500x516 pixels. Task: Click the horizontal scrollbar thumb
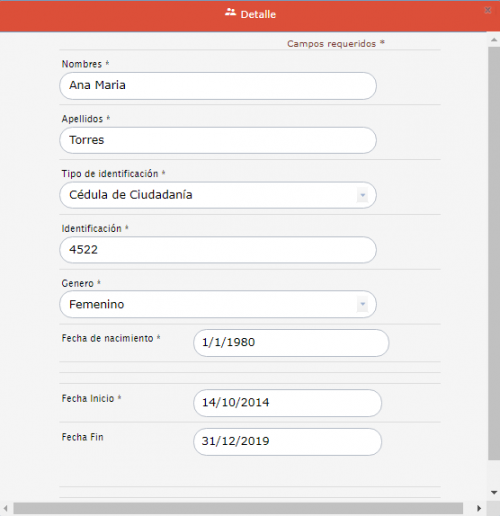pos(238,508)
